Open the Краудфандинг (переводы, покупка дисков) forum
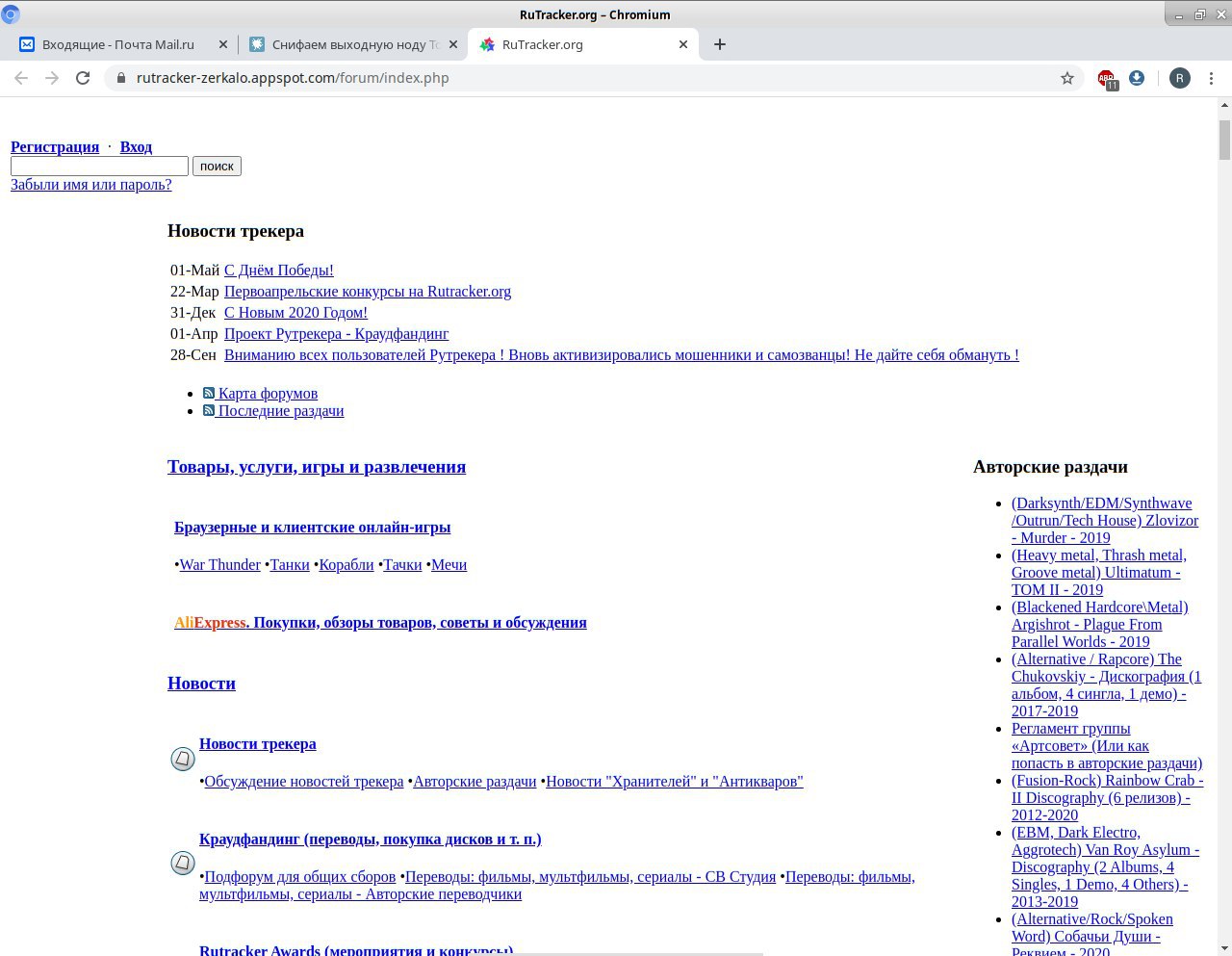Screen dimensions: 1232x956 coord(370,840)
